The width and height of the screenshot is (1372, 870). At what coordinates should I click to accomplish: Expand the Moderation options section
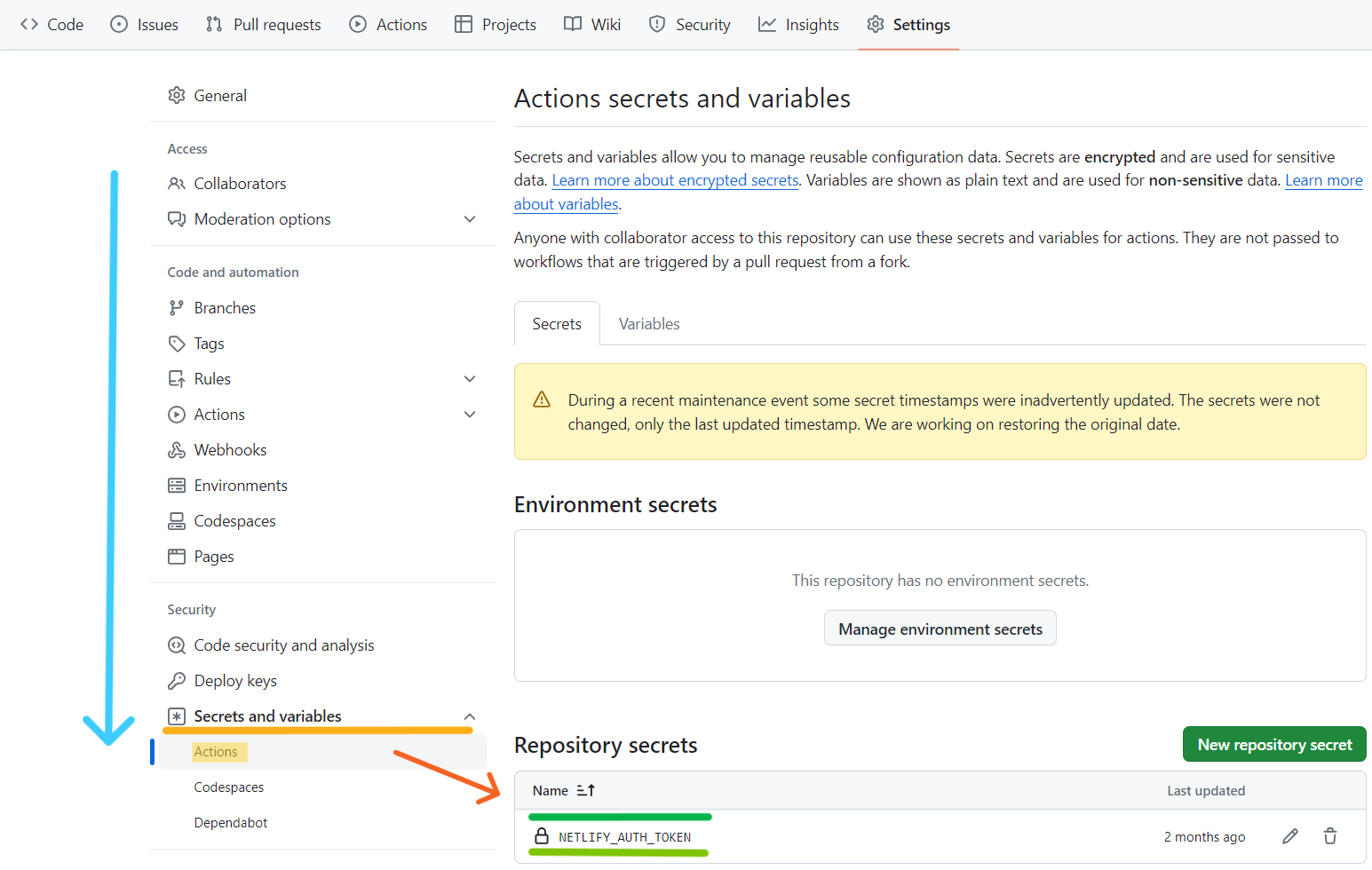pos(470,219)
